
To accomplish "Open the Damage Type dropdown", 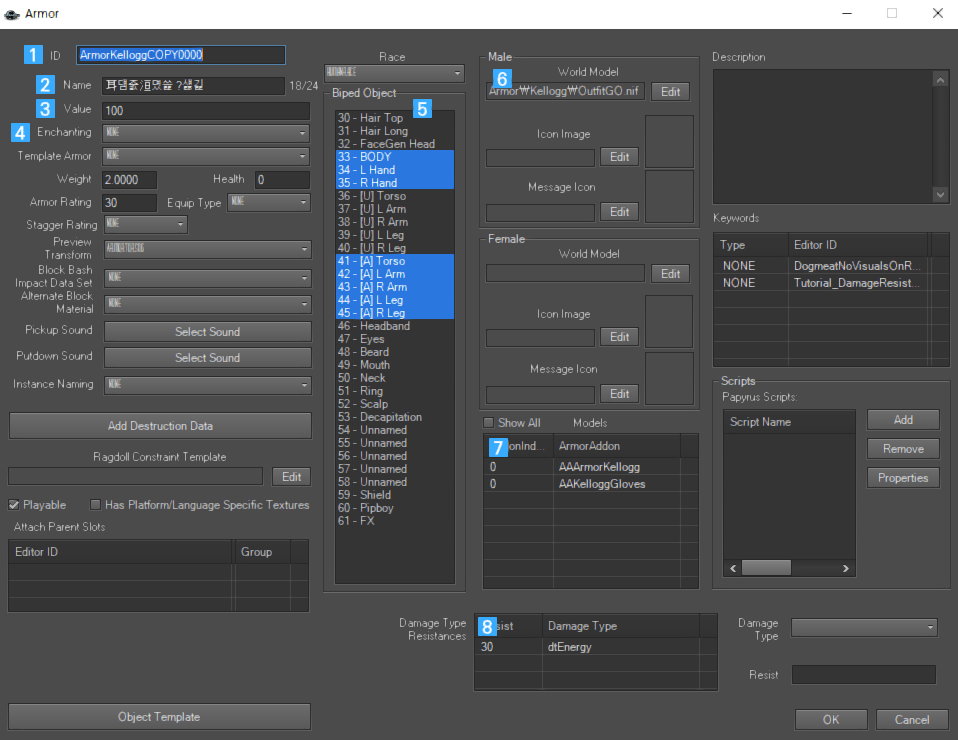I will point(865,628).
